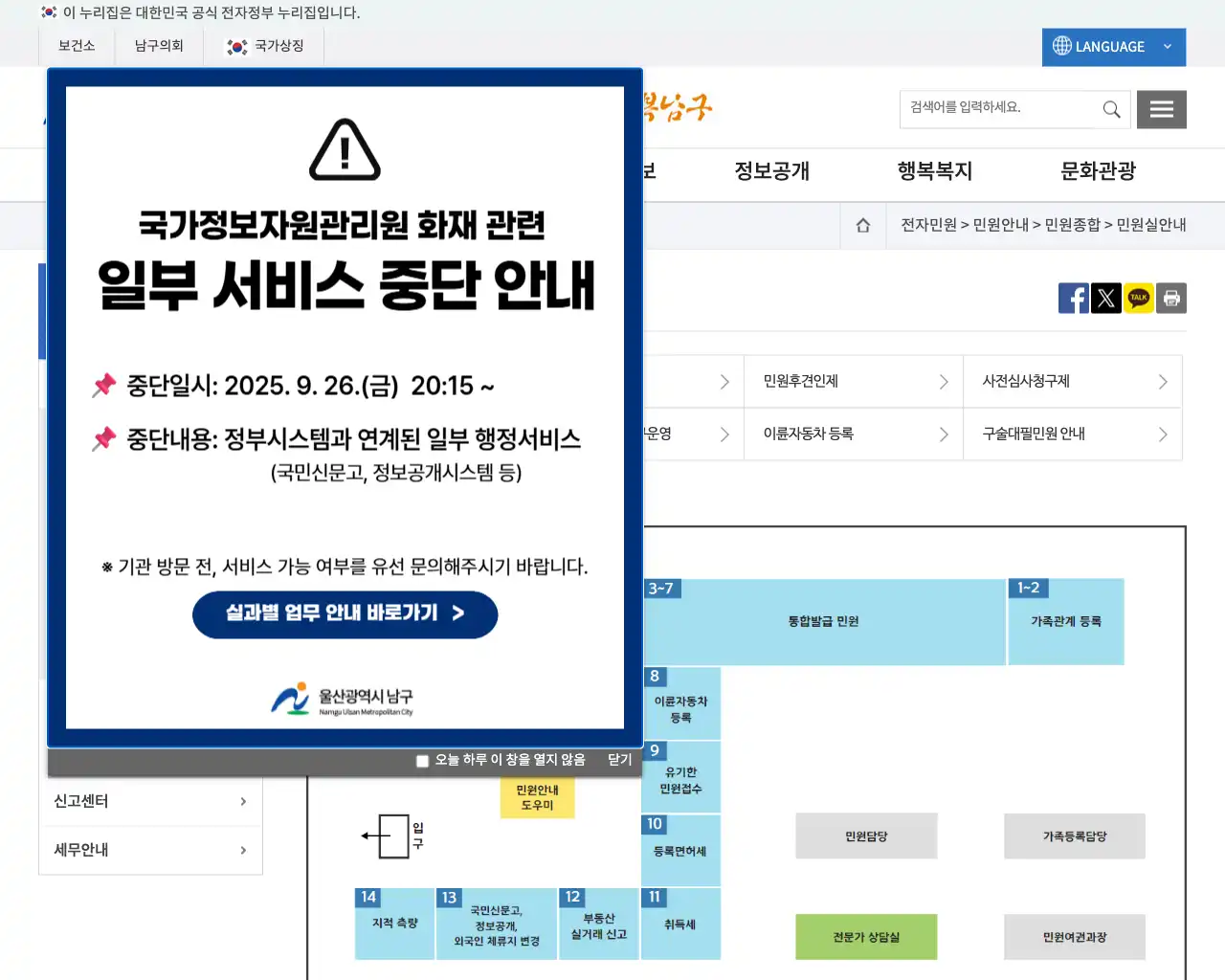Image resolution: width=1225 pixels, height=980 pixels.
Task: Click the '가족등록담당' box
Action: click(x=1075, y=836)
